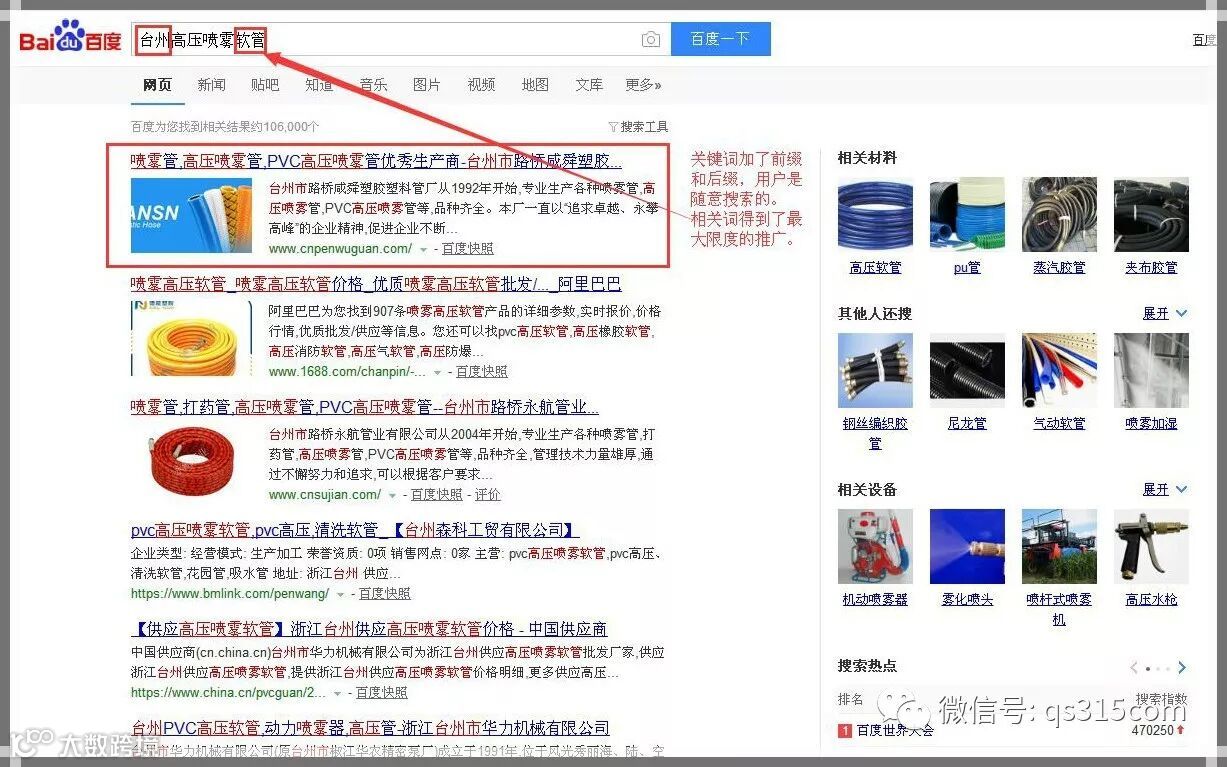Click the 夹布胶管 image
1227x767 pixels.
pos(1151,215)
